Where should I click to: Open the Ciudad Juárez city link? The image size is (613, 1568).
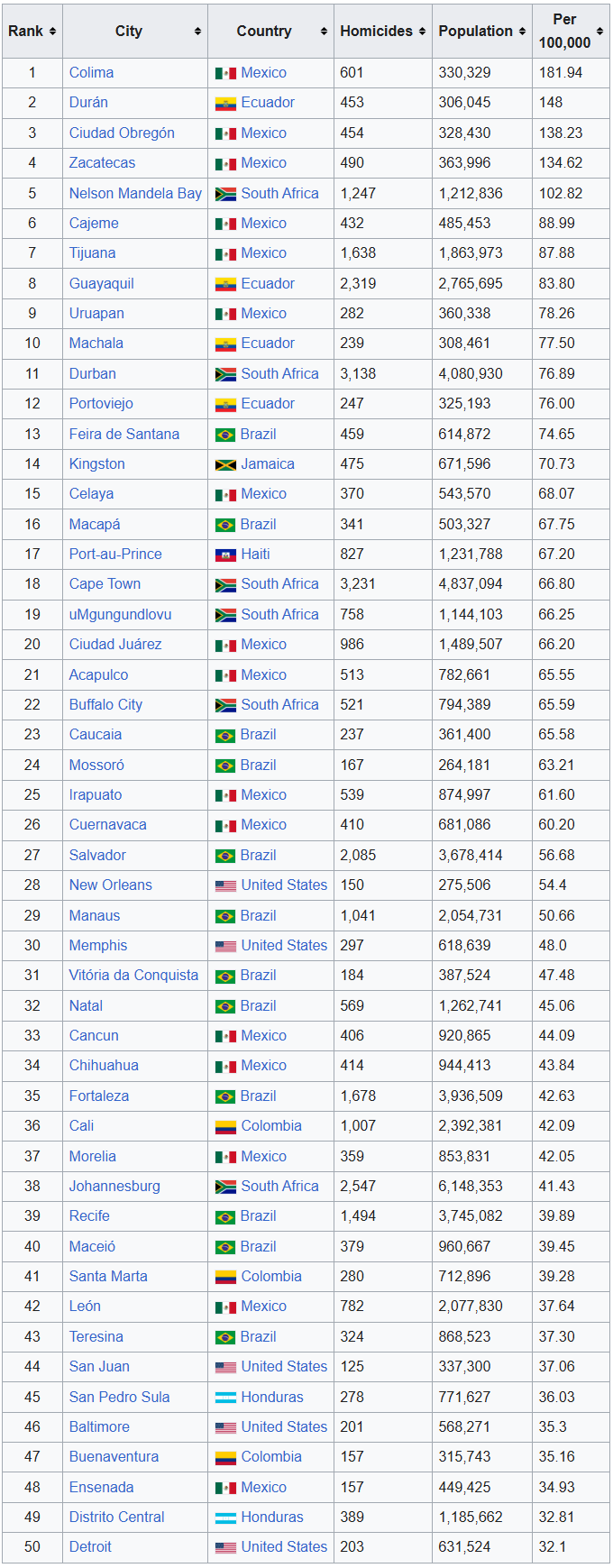pos(115,645)
